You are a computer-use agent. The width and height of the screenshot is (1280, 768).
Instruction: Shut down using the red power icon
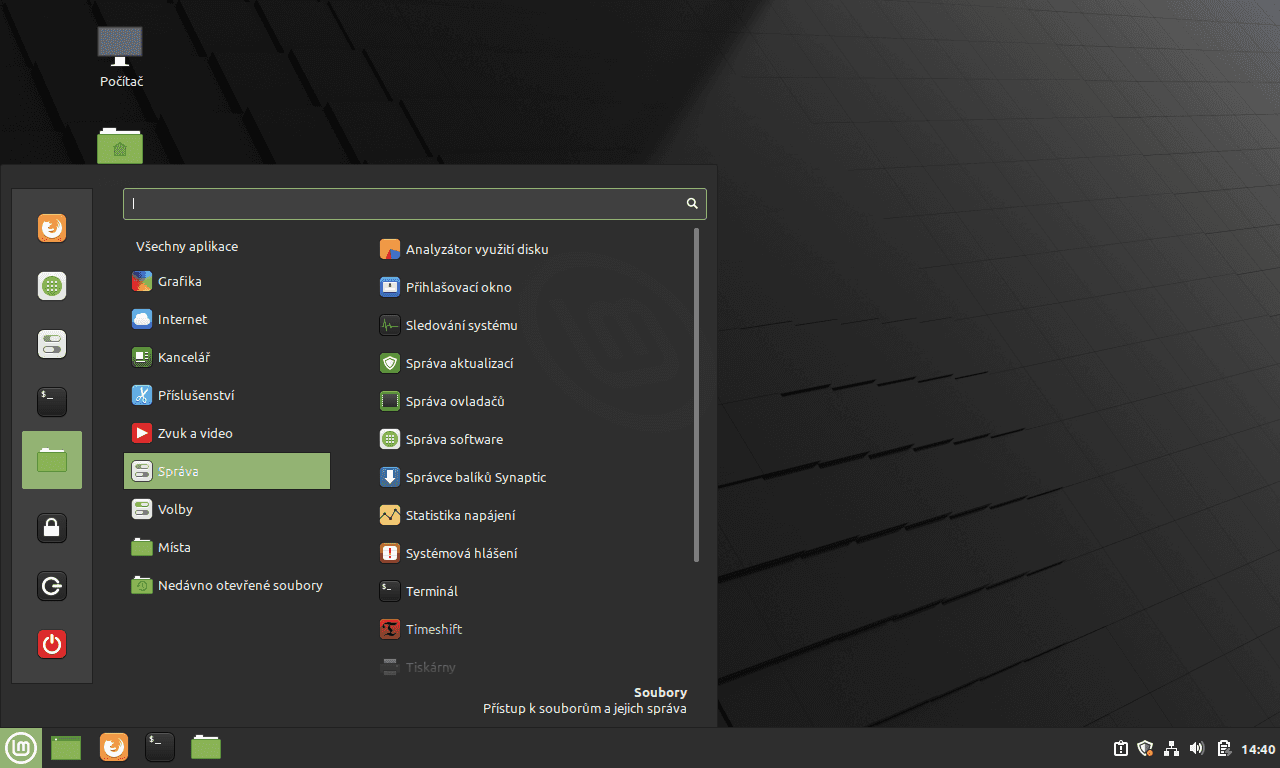(x=51, y=644)
